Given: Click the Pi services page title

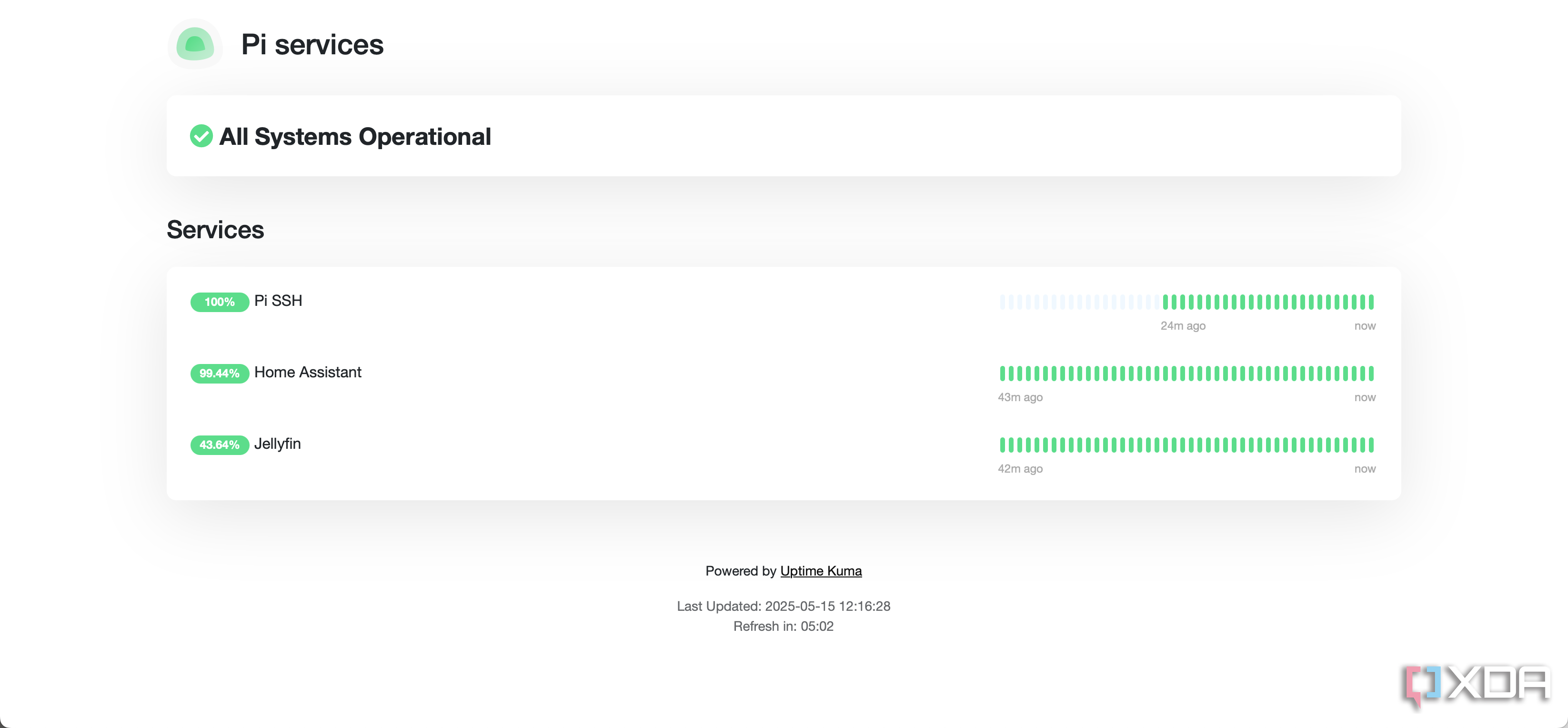Looking at the screenshot, I should click(312, 44).
